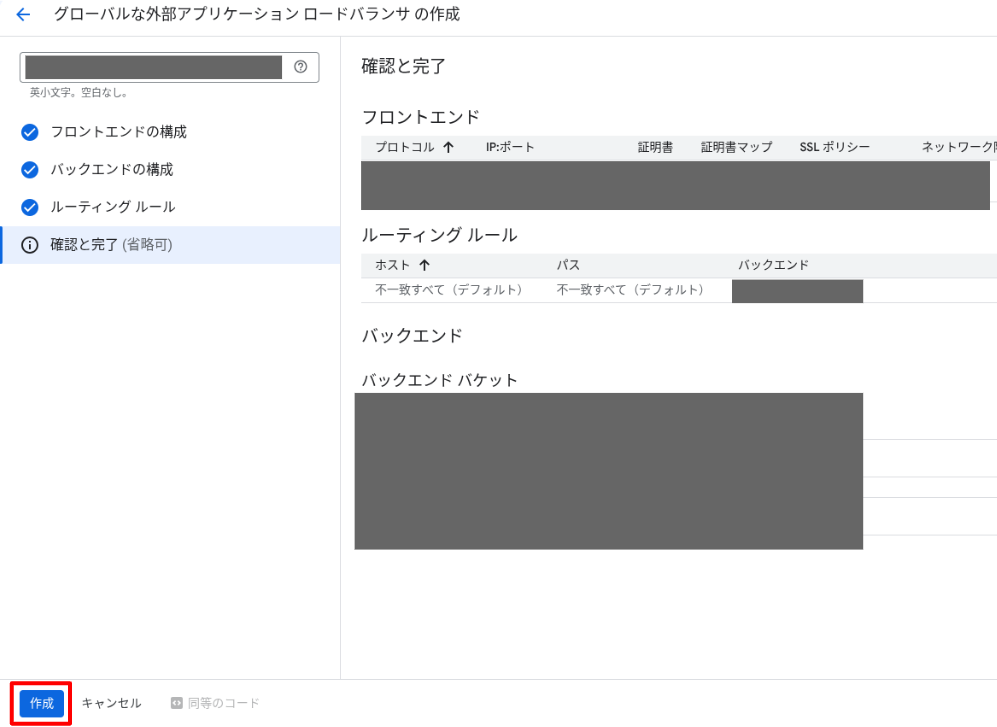Click the code icon beside 同等のコード
The width and height of the screenshot is (997, 727).
click(177, 703)
